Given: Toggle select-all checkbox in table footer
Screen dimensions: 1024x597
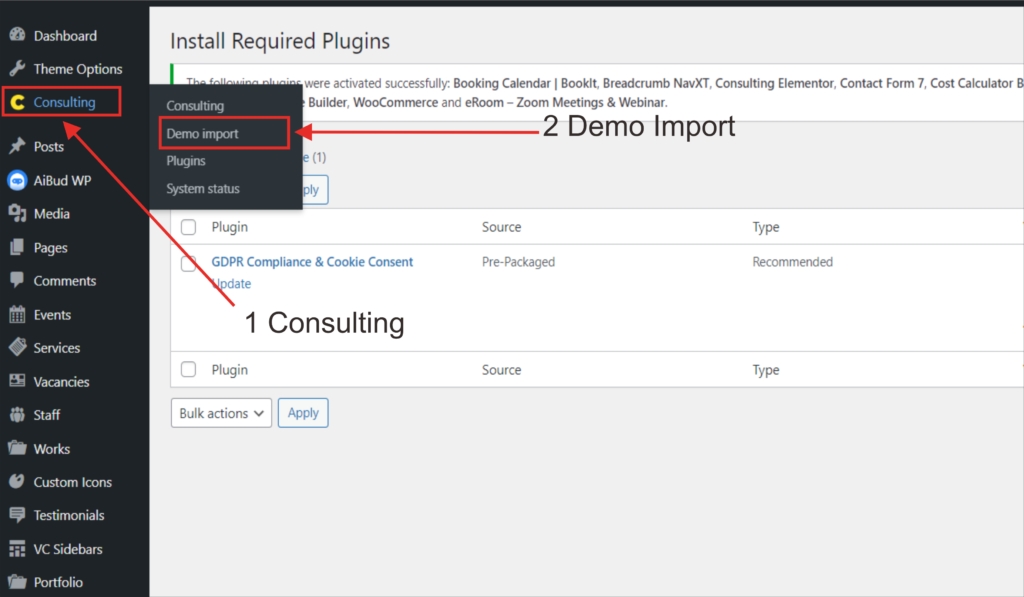Looking at the screenshot, I should coord(188,370).
